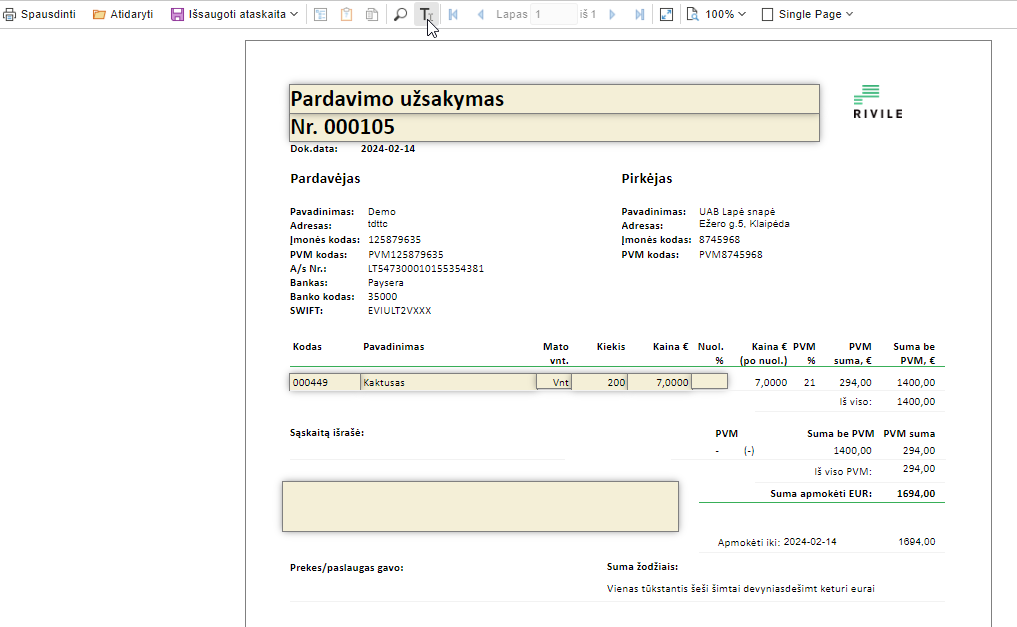This screenshot has width=1017, height=627.
Task: Click the editable Kaktusas name field
Action: coord(447,382)
